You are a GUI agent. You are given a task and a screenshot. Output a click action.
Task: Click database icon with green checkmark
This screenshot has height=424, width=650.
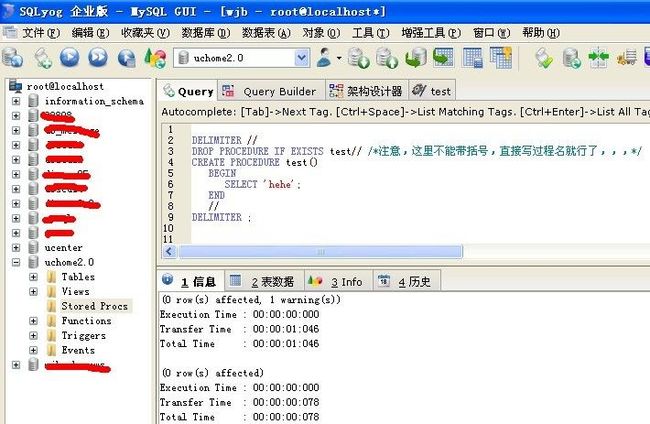544,58
